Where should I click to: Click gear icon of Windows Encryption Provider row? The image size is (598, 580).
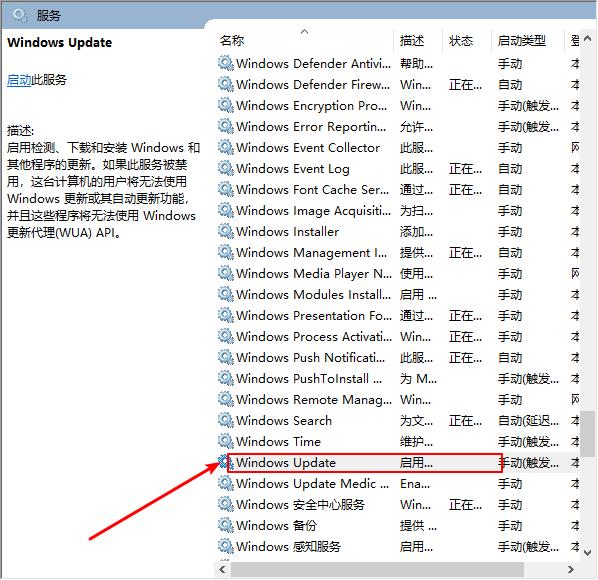tap(226, 105)
